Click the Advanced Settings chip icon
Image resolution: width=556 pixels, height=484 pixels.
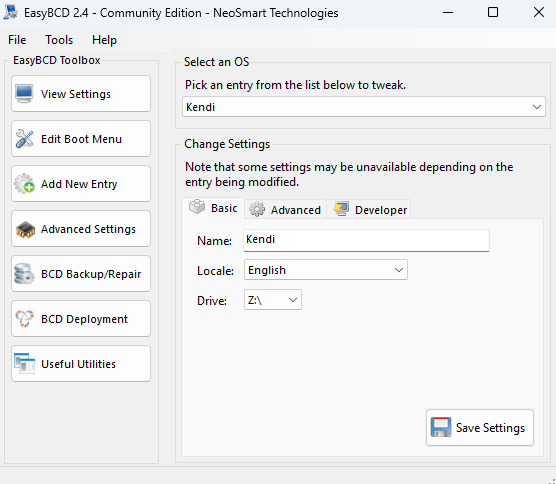[25, 230]
